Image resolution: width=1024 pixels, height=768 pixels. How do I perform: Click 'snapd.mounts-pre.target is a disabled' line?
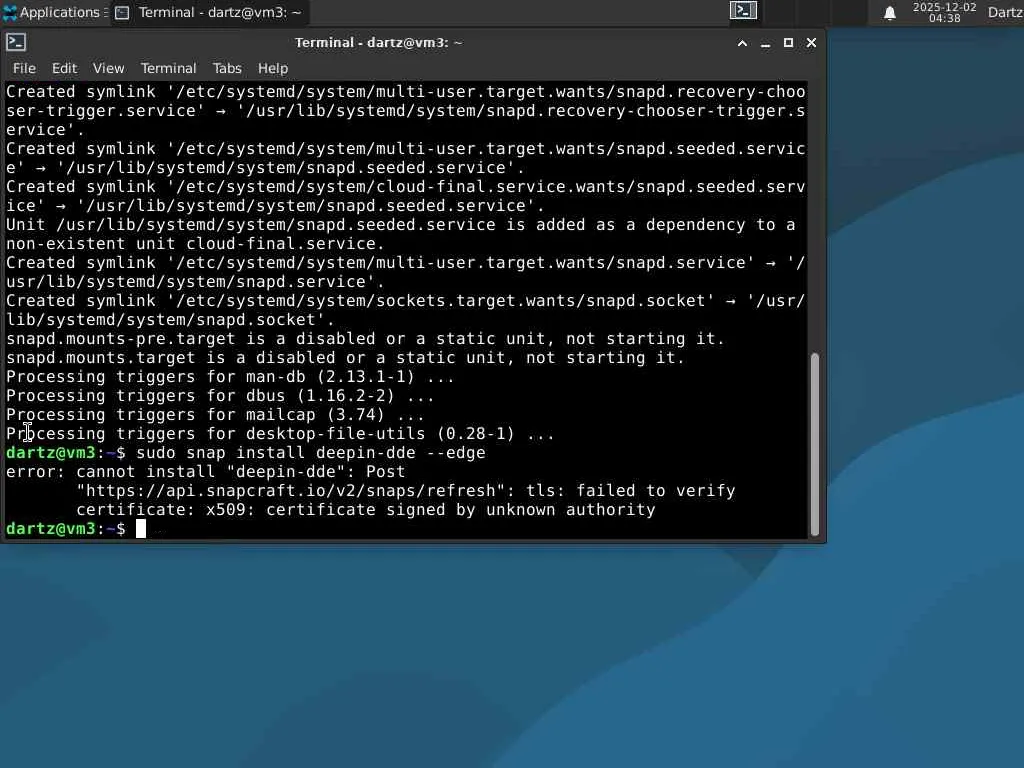pos(365,339)
